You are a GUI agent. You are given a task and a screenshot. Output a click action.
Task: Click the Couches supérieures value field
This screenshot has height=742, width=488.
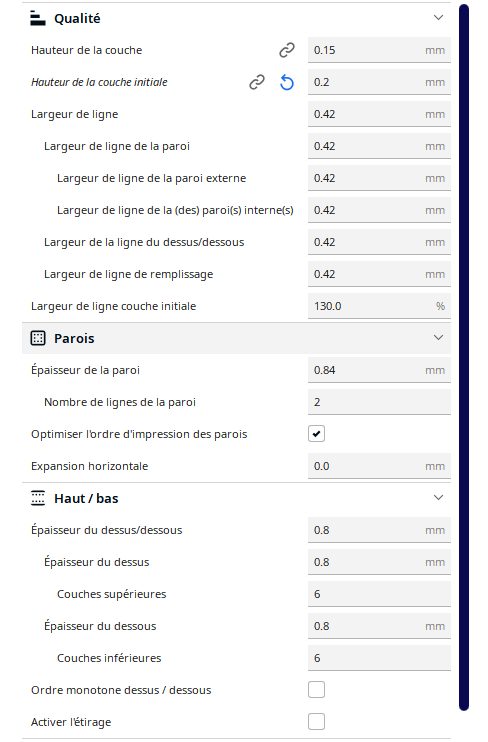pyautogui.click(x=379, y=594)
